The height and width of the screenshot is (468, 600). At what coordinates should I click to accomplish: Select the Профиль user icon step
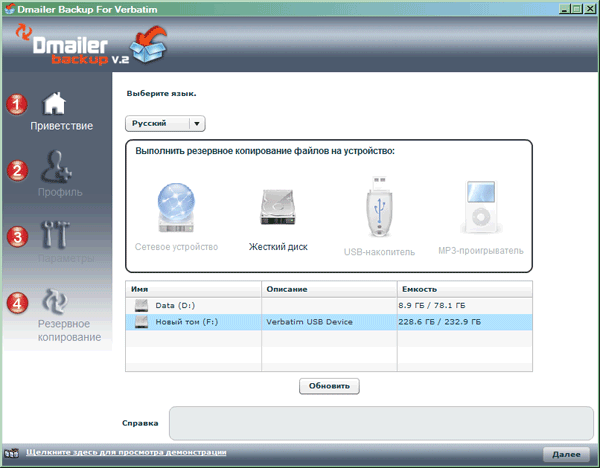[x=56, y=166]
